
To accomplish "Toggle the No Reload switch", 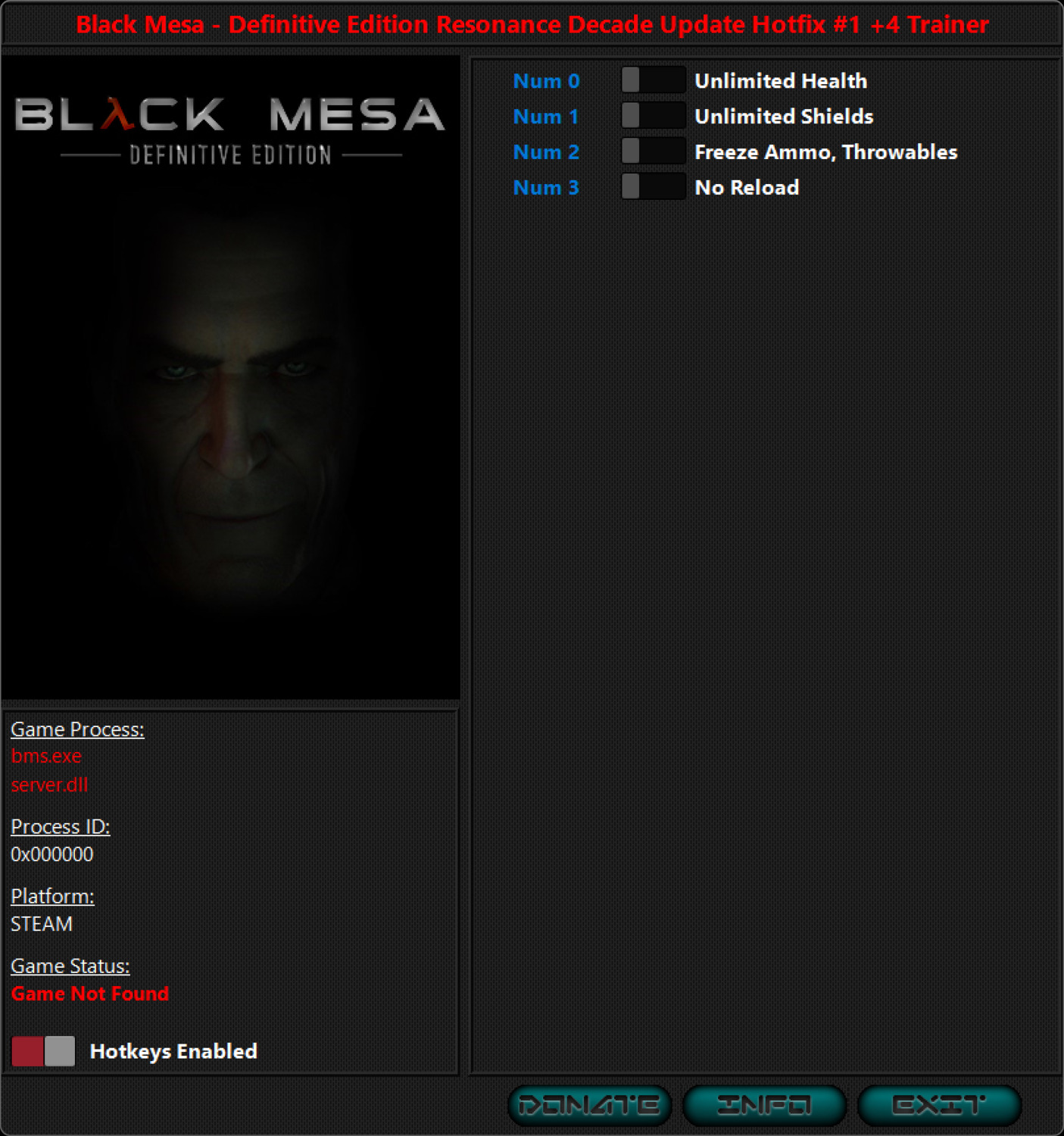I will point(654,187).
